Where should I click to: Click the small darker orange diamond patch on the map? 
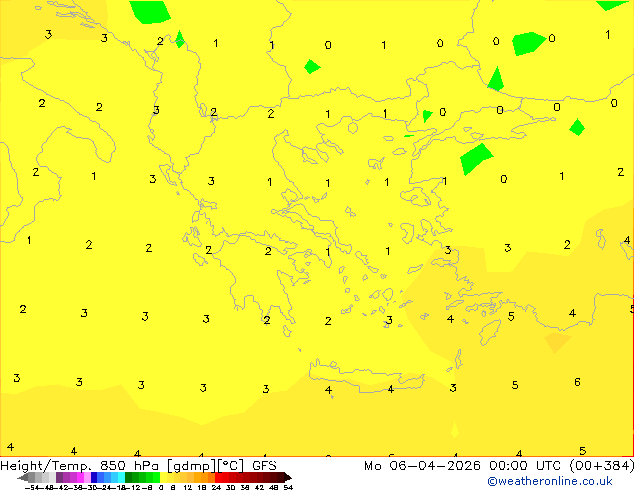tap(558, 342)
